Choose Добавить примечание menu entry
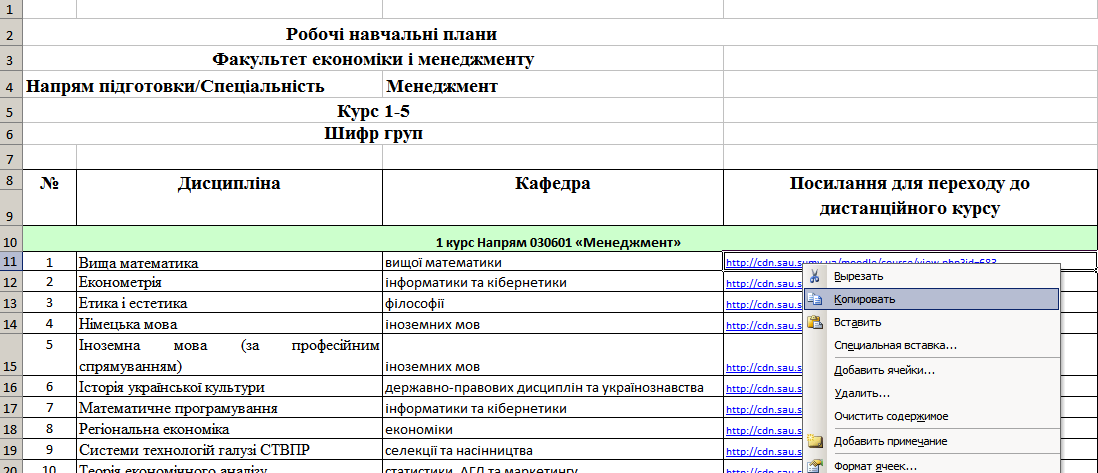This screenshot has height=473, width=1098. click(931, 441)
